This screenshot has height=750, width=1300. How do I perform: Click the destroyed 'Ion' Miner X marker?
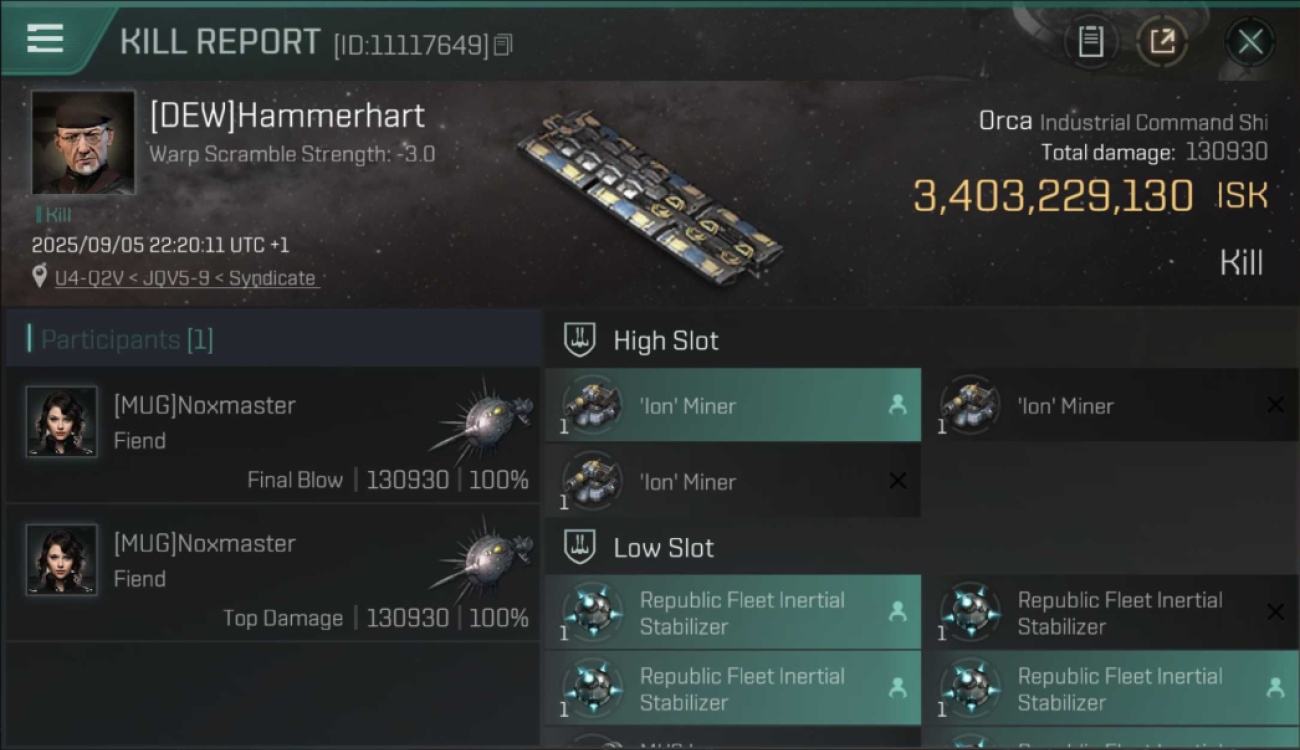tap(1275, 405)
